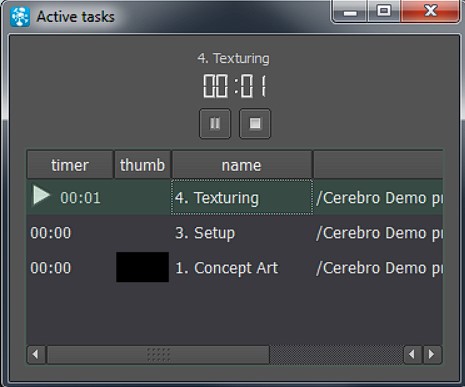The width and height of the screenshot is (465, 387).
Task: Select the 3. Setup task row
Action: point(235,233)
